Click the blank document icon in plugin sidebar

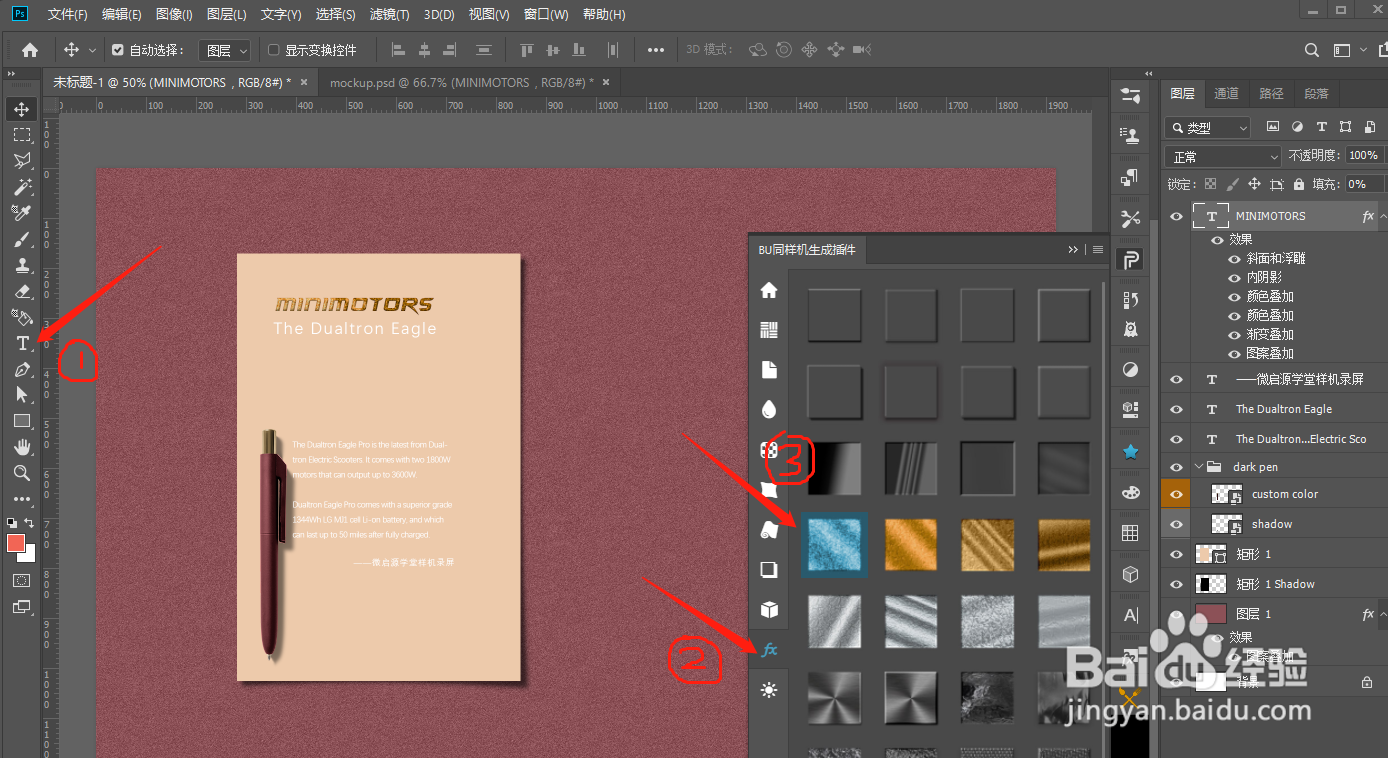point(769,370)
